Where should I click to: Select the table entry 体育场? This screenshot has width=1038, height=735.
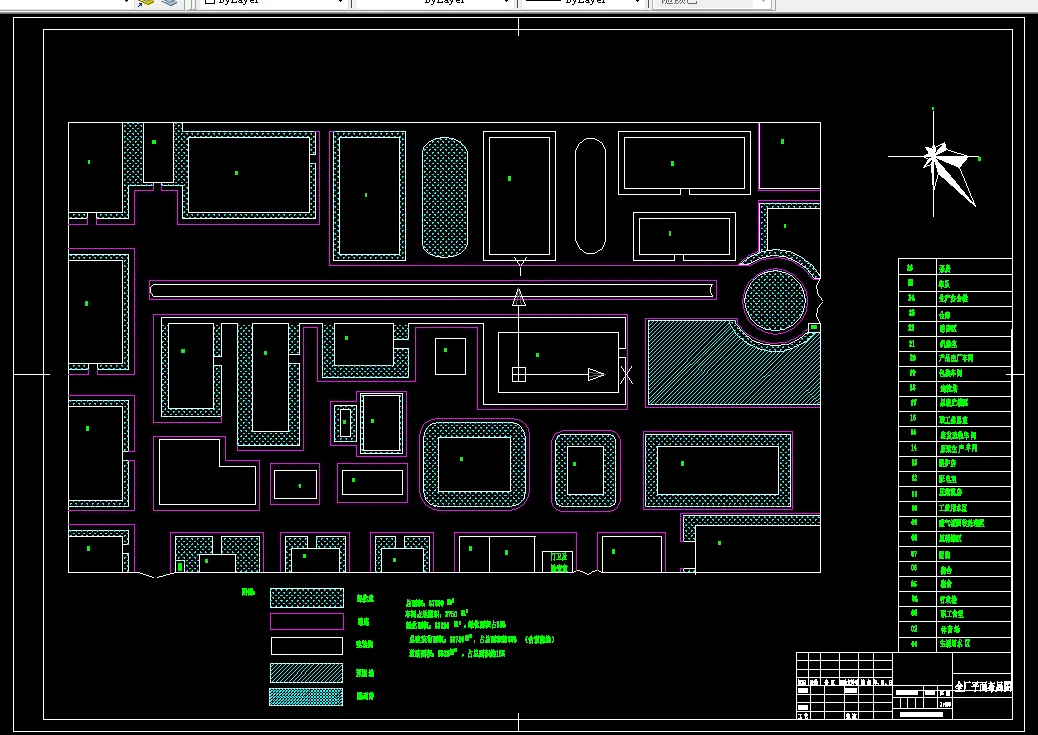click(x=949, y=629)
